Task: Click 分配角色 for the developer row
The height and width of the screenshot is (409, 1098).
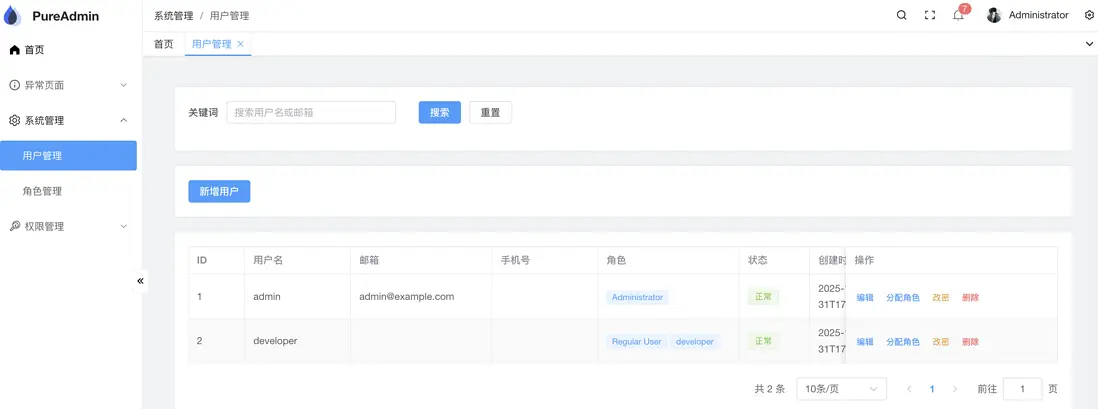Action: click(x=903, y=342)
